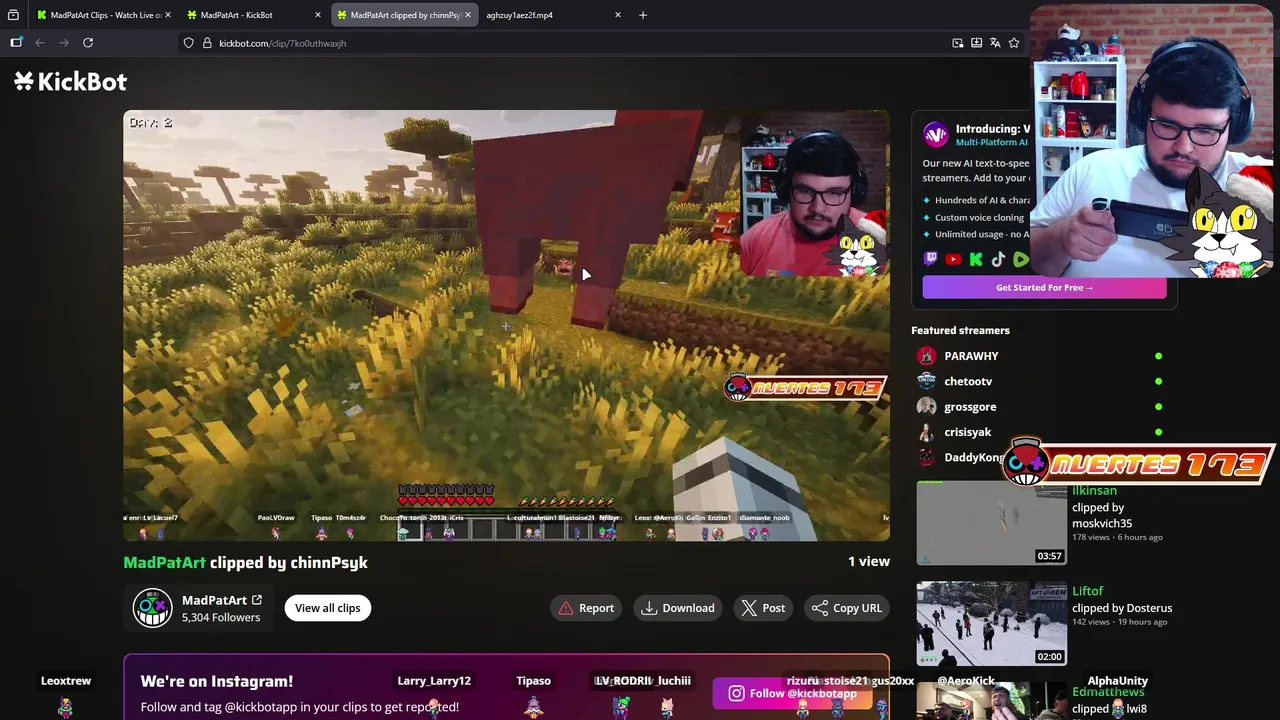Open the tab list icon at top-left
Screen dimensions: 1280x720
pyautogui.click(x=13, y=15)
